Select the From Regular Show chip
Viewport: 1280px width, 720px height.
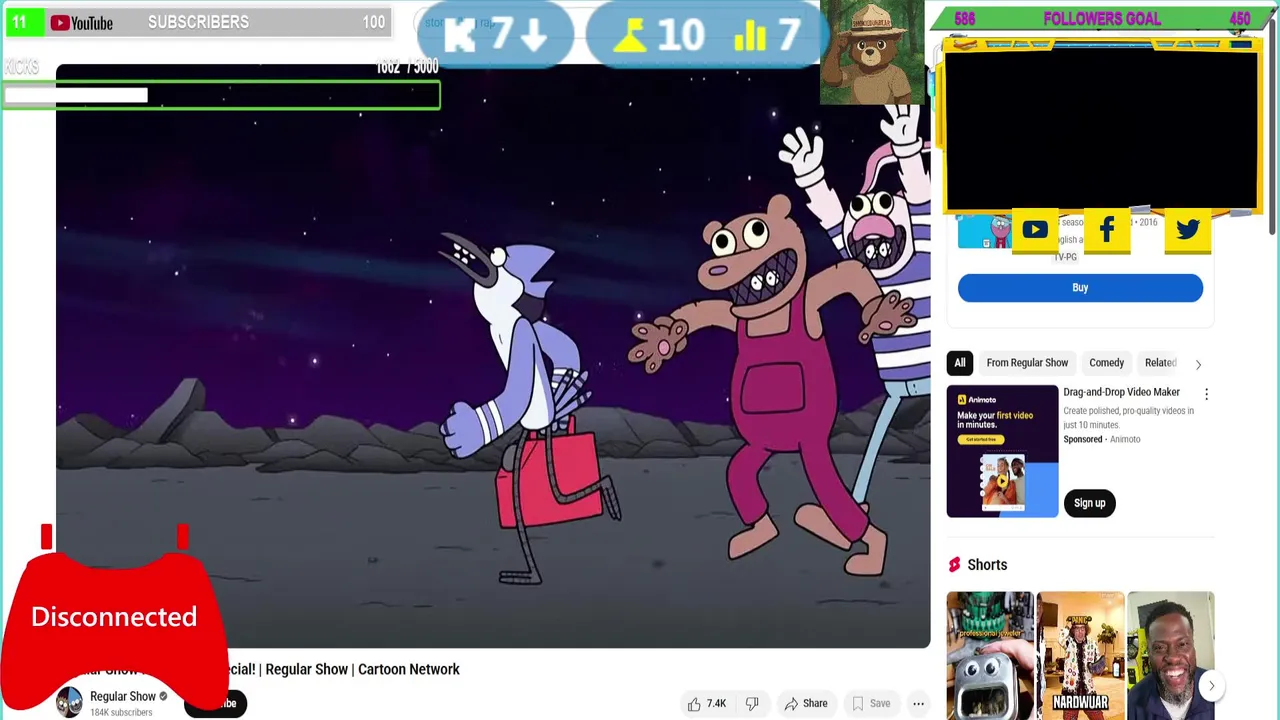coord(1027,363)
